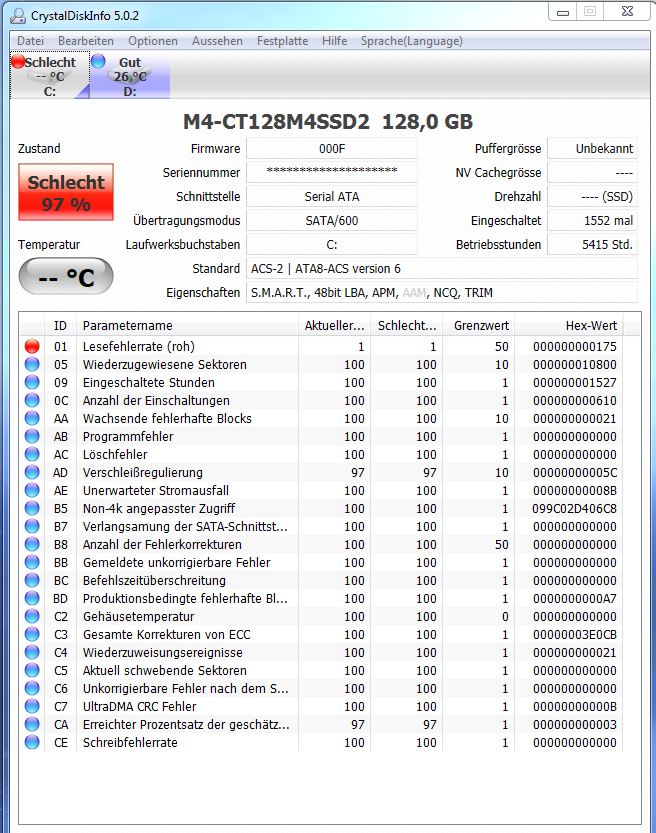Open the Sprache(Language) menu

click(412, 41)
